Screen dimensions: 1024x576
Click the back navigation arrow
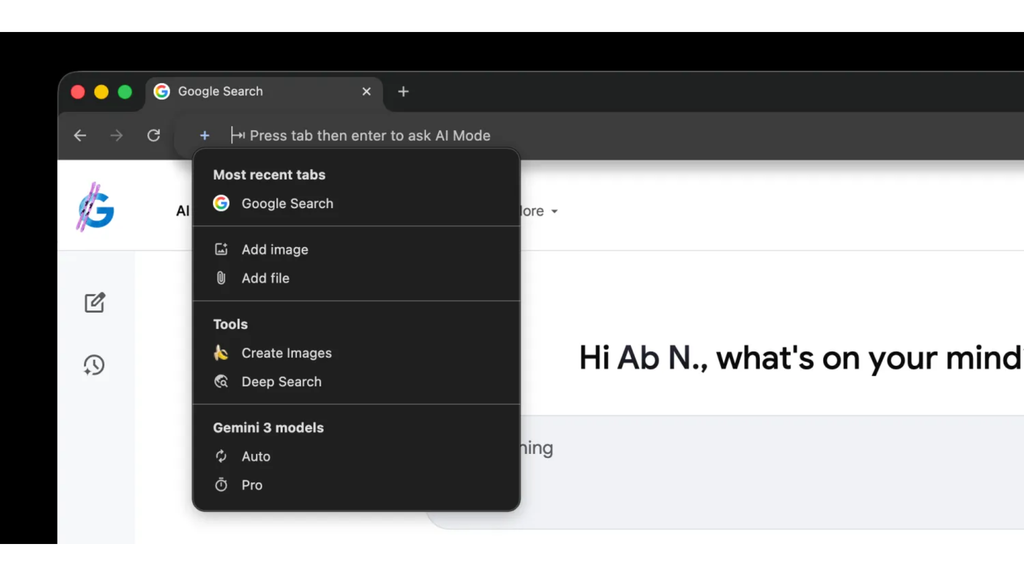click(x=80, y=136)
